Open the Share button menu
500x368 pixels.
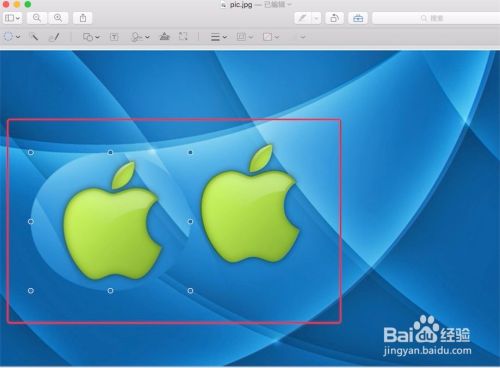[83, 18]
